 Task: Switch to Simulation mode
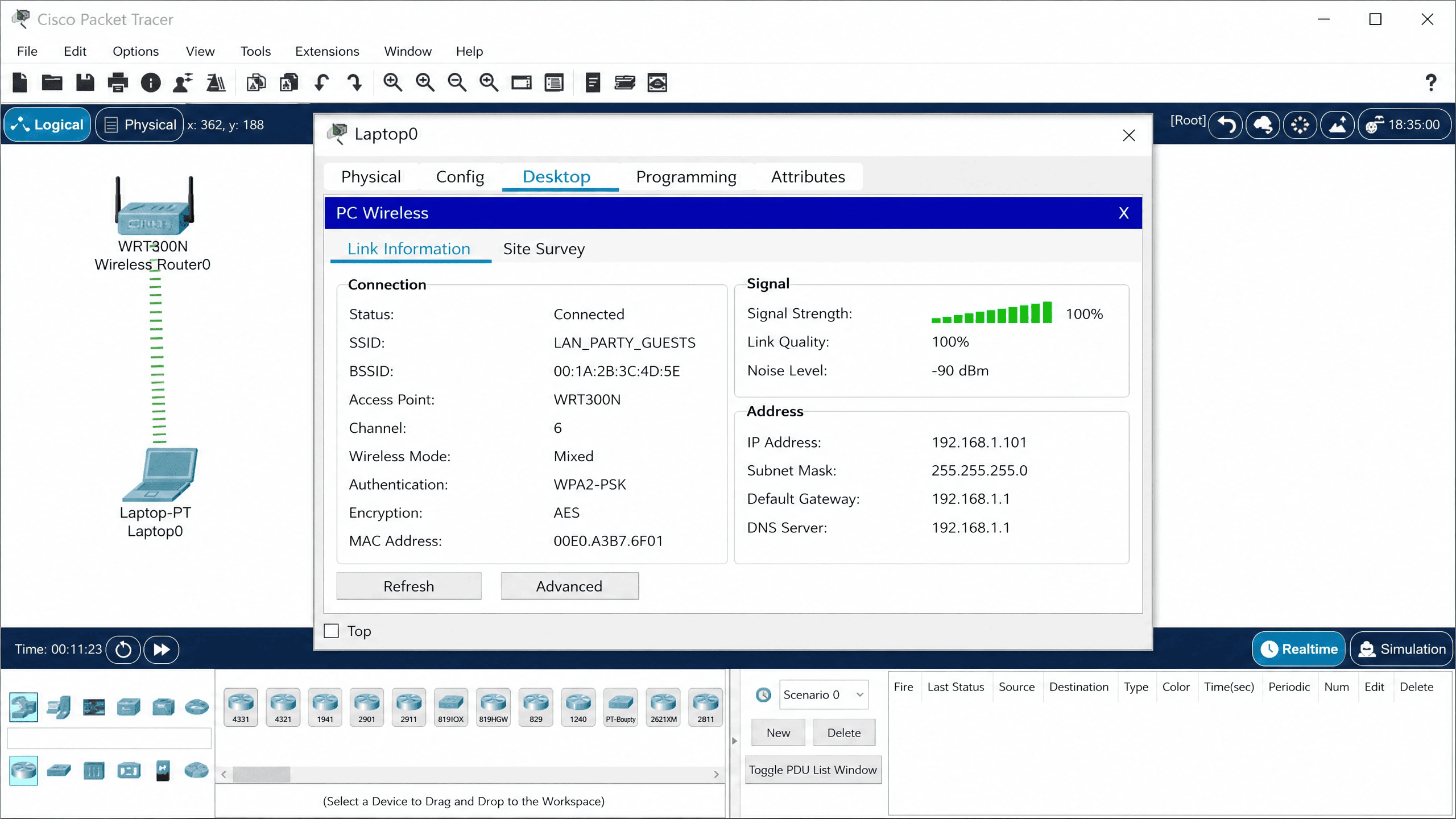click(1401, 649)
